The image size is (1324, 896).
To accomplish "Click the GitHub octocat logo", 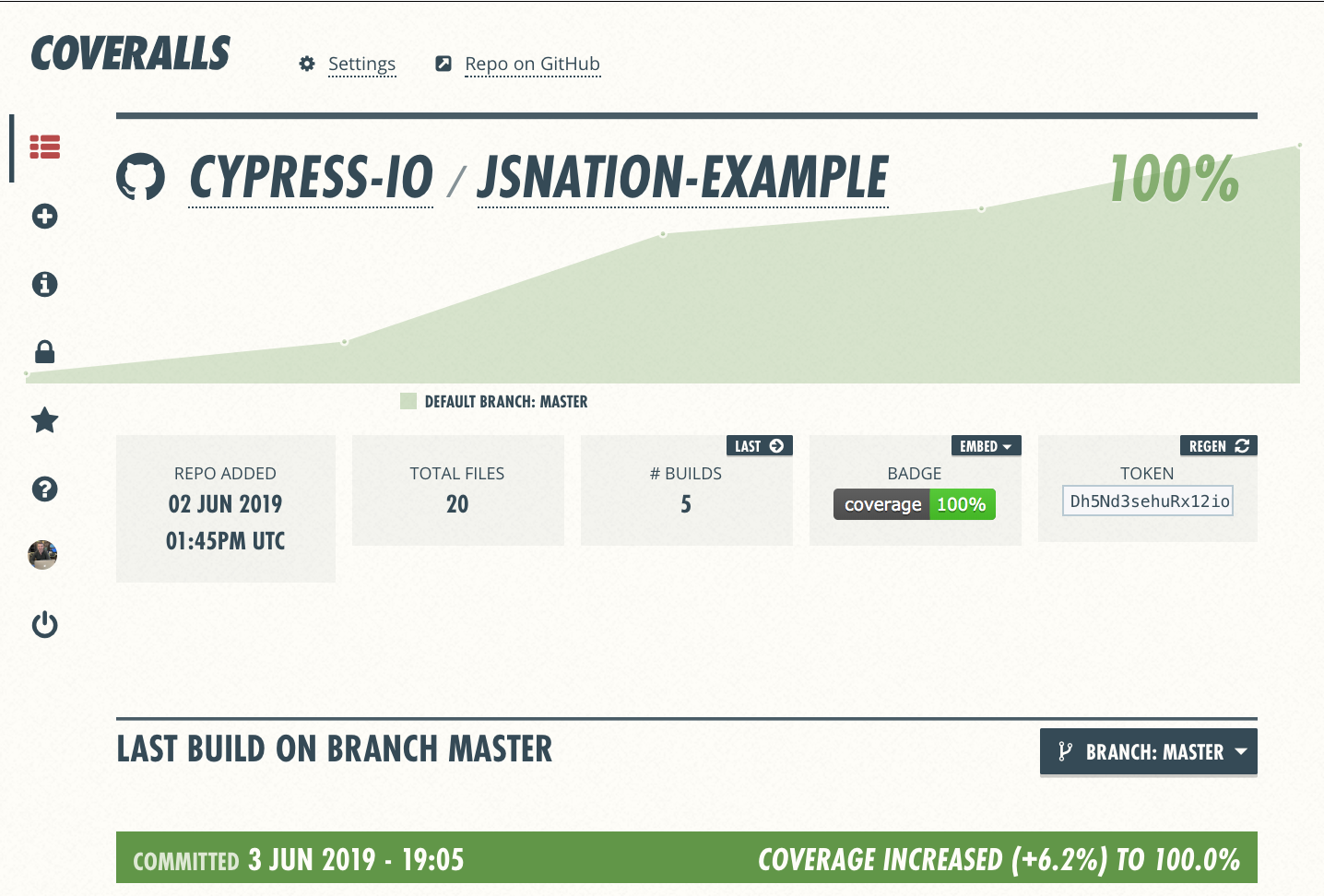I will coord(140,177).
